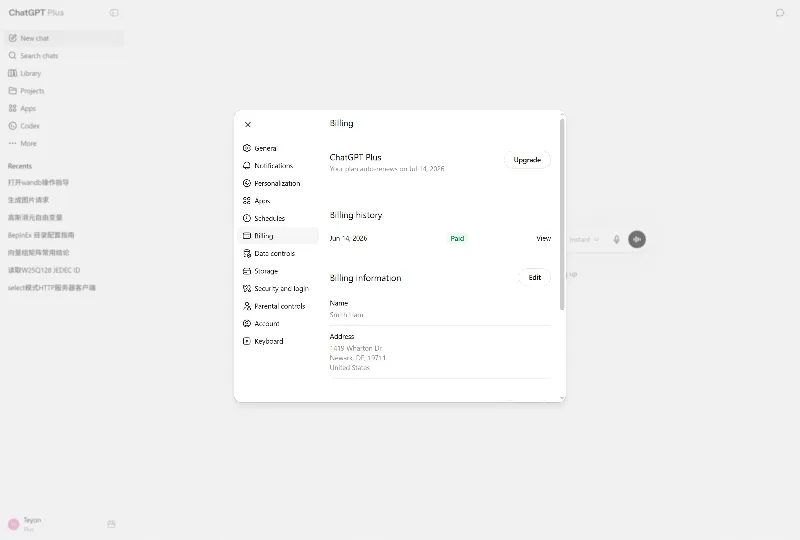The height and width of the screenshot is (540, 800).
Task: Click the storage drive icon in settings
Action: coord(247,271)
